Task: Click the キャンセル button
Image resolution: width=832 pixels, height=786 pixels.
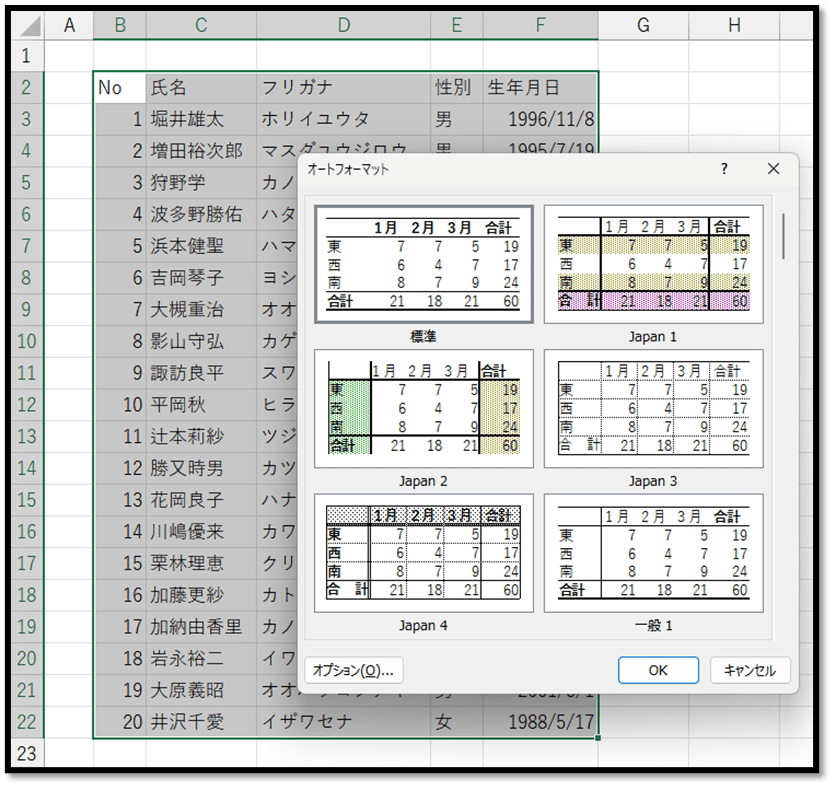Action: [750, 670]
